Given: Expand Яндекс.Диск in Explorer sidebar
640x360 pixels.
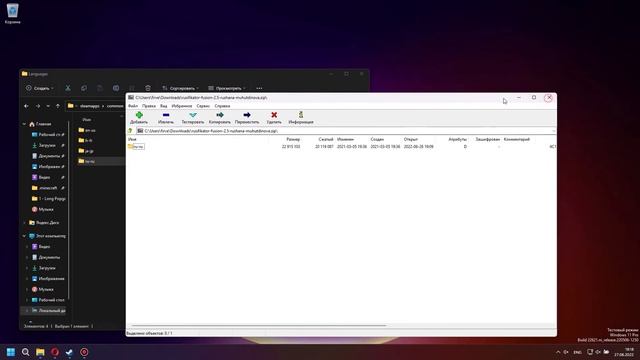Looking at the screenshot, I should (24, 223).
